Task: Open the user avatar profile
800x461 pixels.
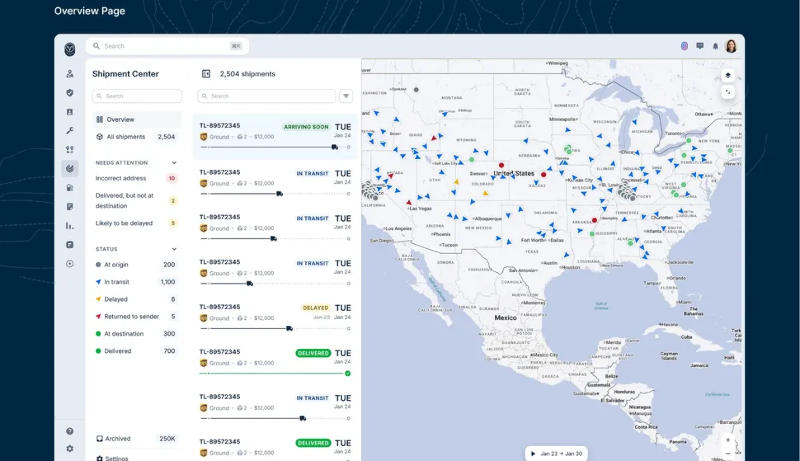Action: tap(731, 46)
